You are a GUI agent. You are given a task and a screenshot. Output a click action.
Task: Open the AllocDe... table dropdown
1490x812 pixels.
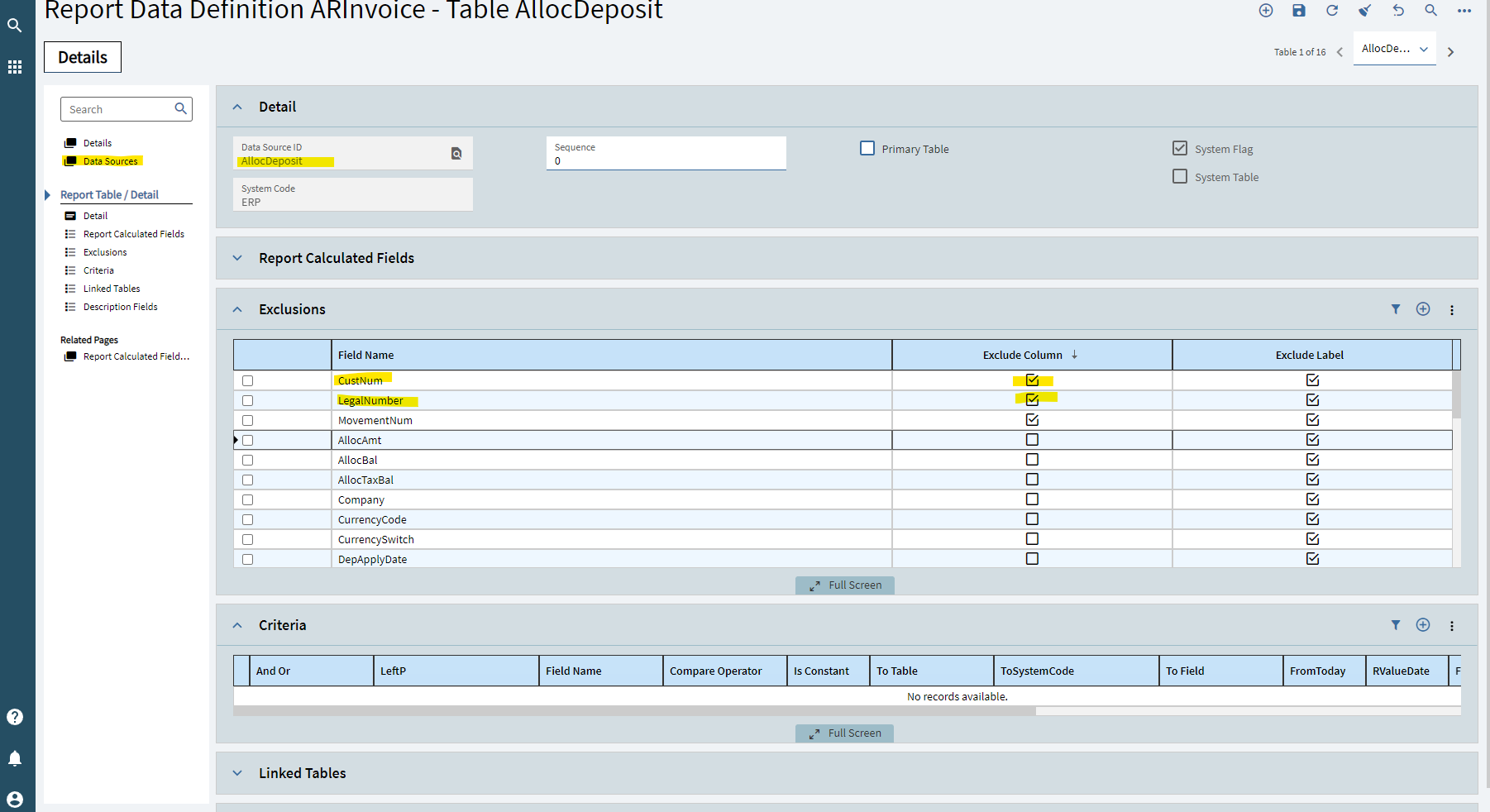1395,49
